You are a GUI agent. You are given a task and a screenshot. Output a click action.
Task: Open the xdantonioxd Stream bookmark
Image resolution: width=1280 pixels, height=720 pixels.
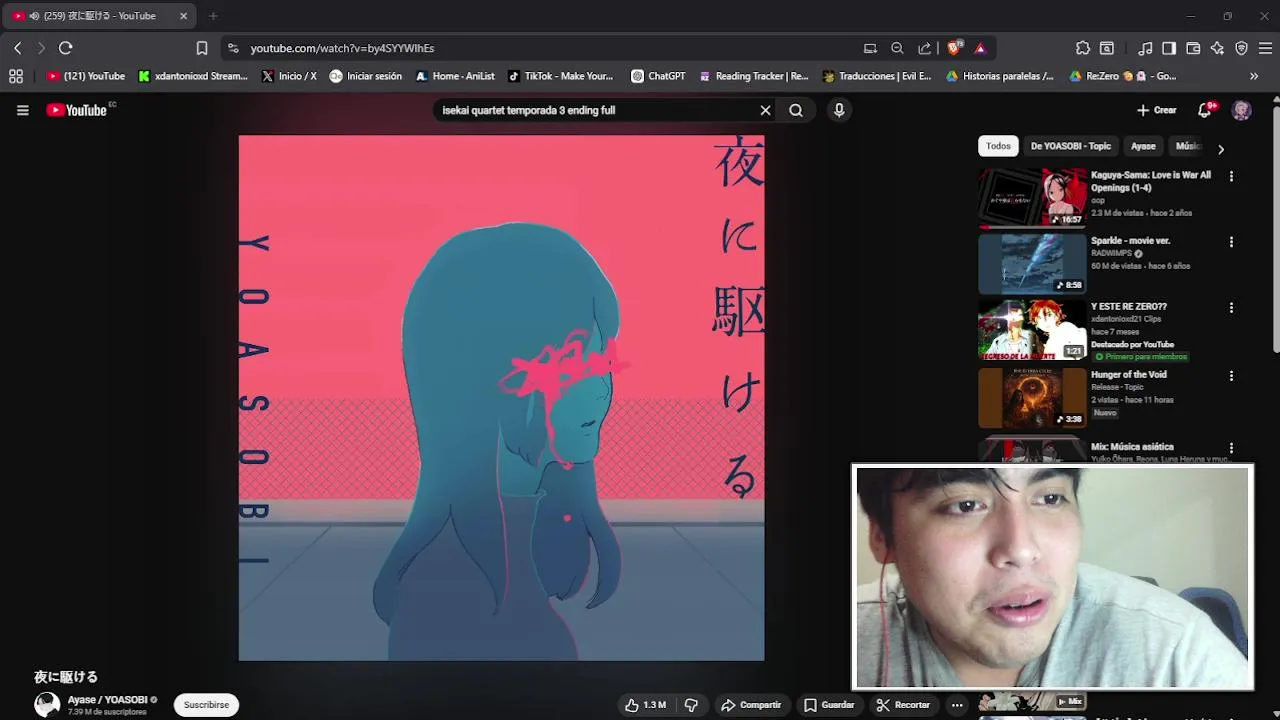[x=193, y=76]
